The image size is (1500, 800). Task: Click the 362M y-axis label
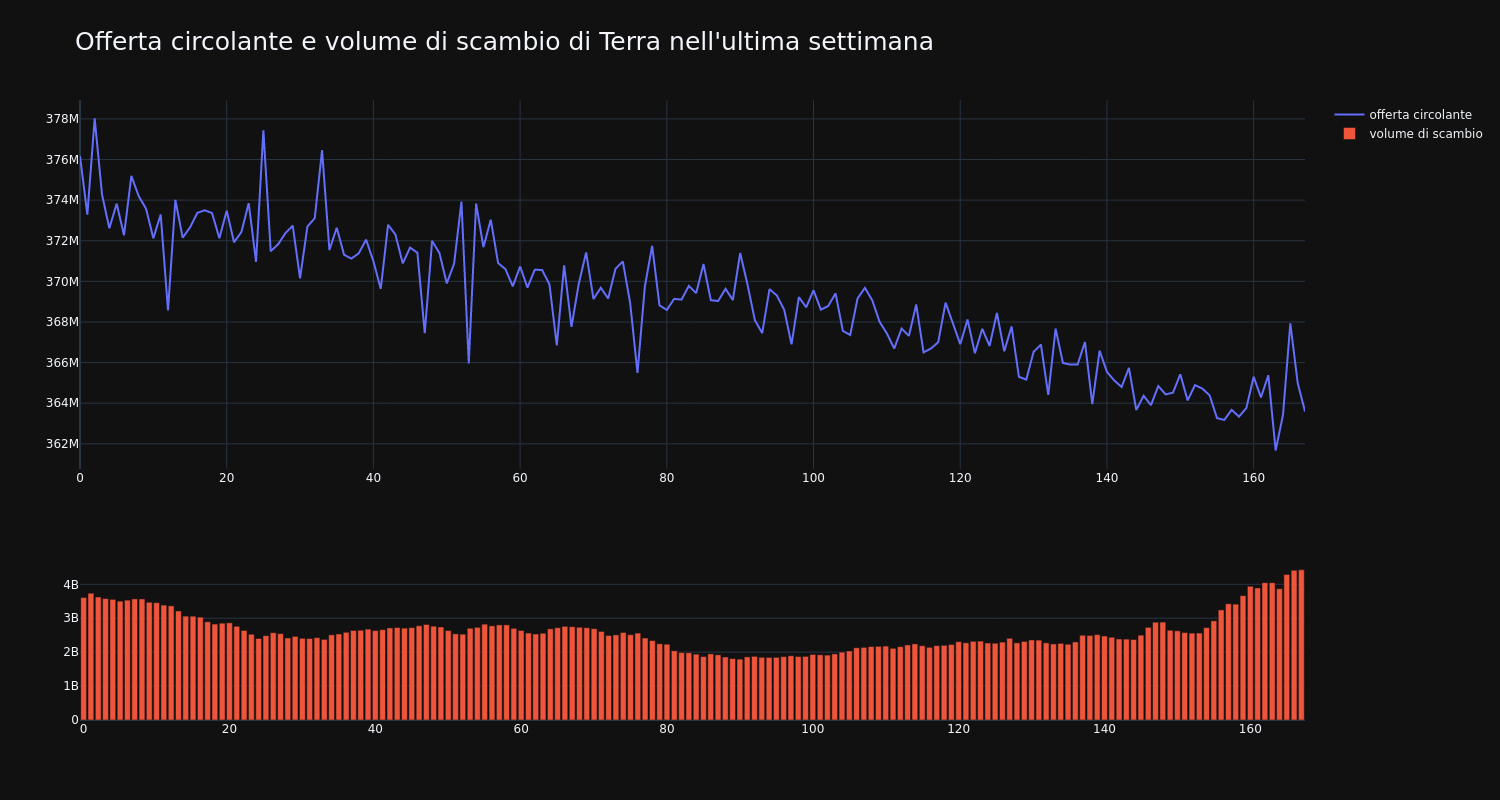click(62, 444)
